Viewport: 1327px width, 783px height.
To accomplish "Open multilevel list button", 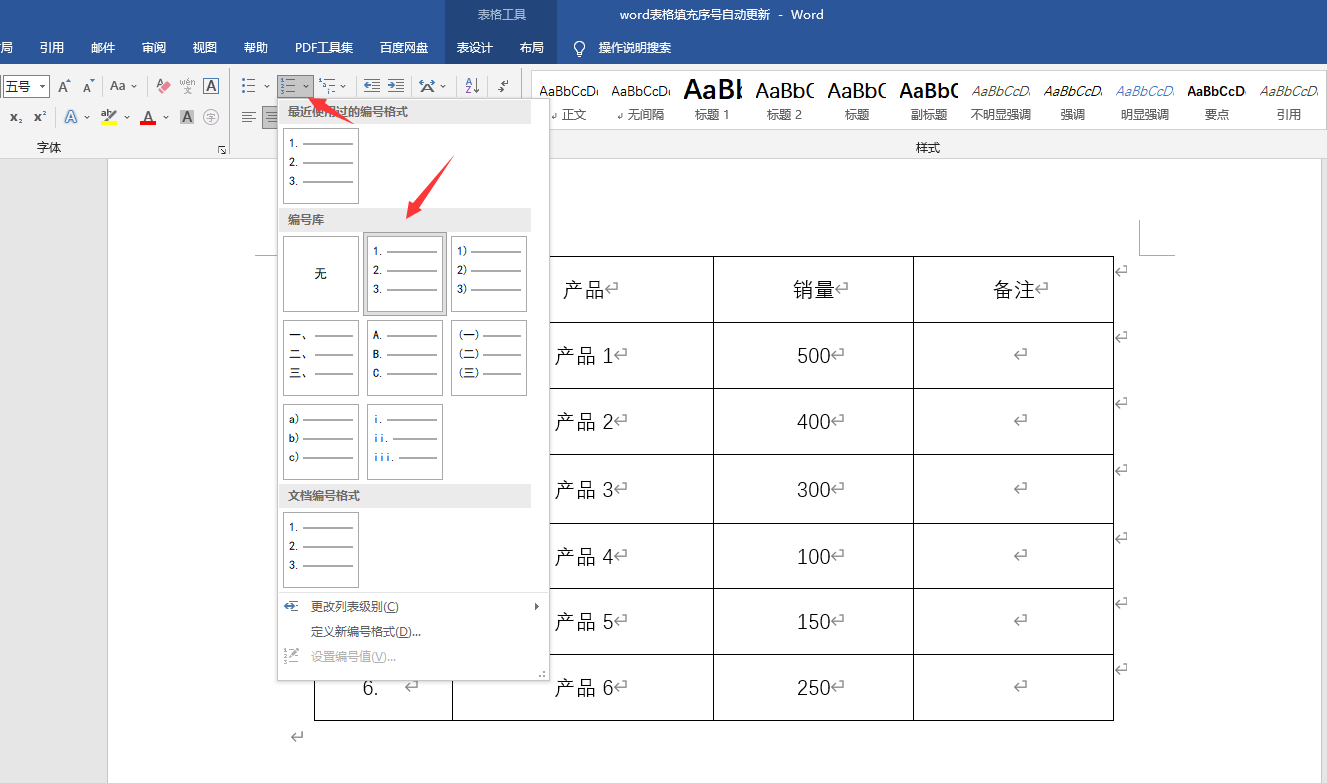I will pyautogui.click(x=326, y=86).
